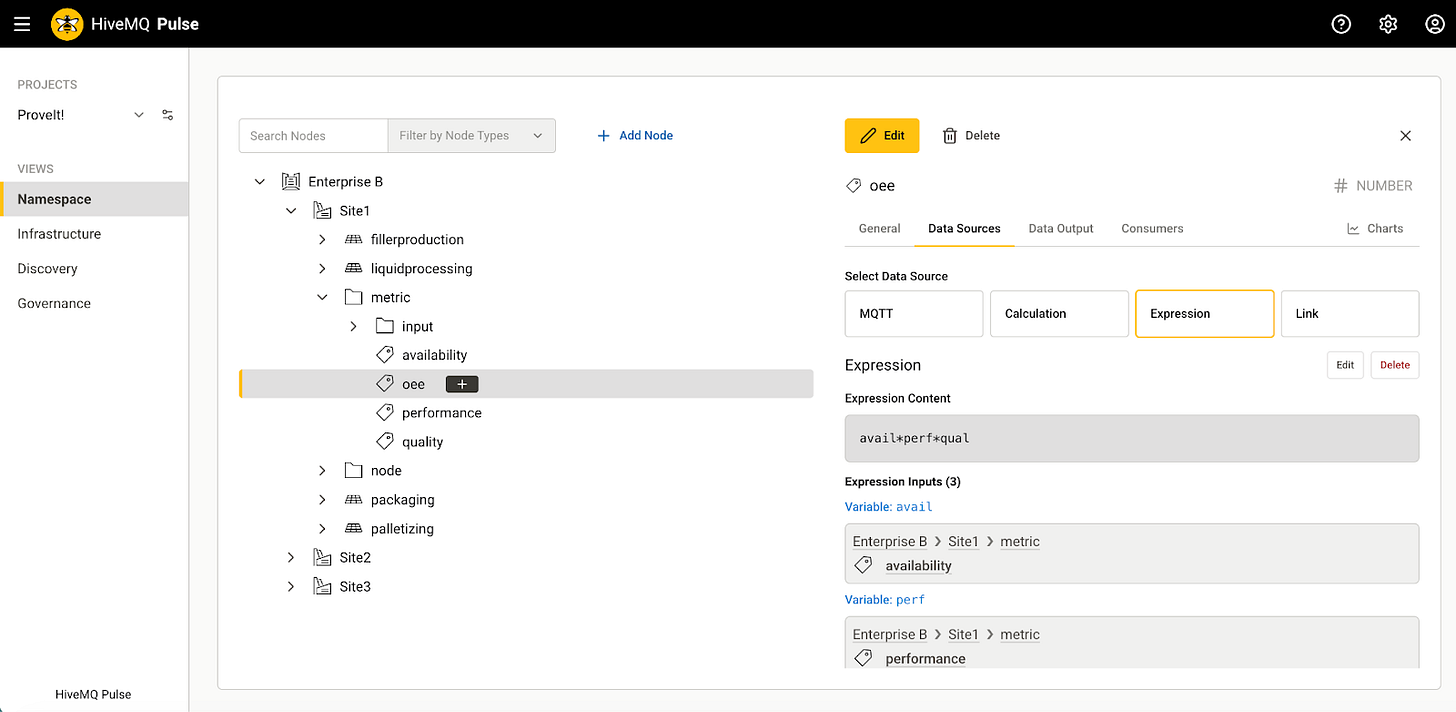Open the Infrastructure view

94,234
